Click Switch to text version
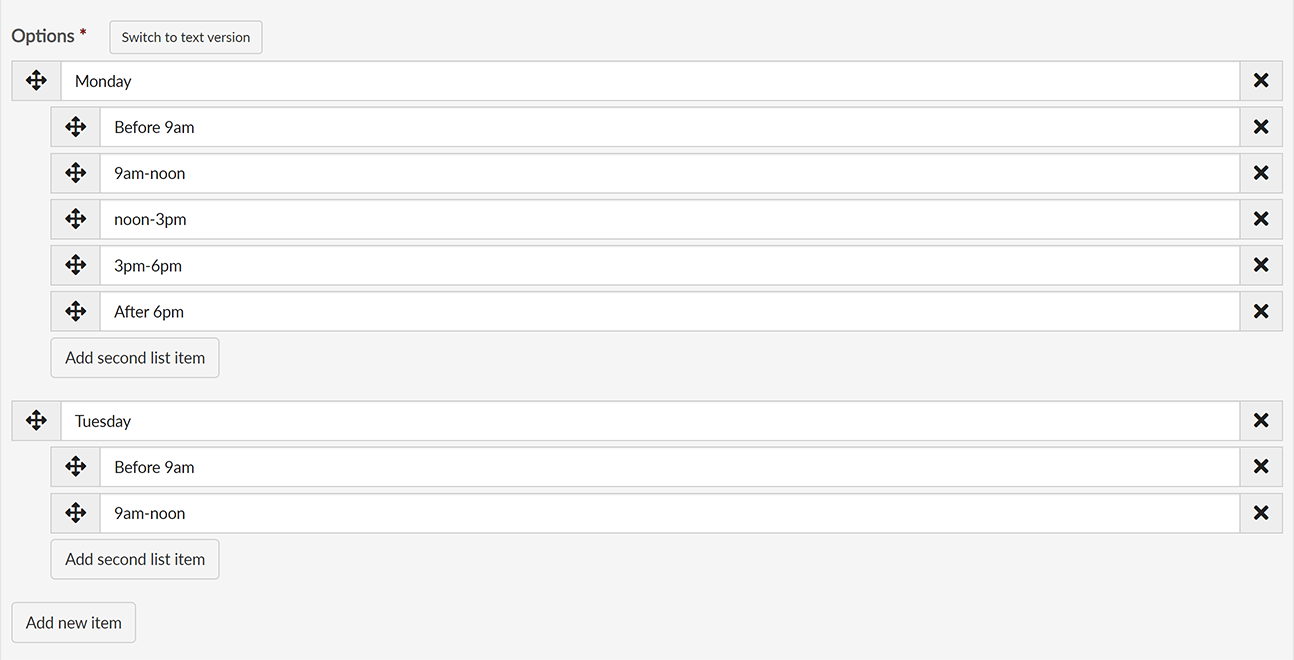 coord(185,36)
